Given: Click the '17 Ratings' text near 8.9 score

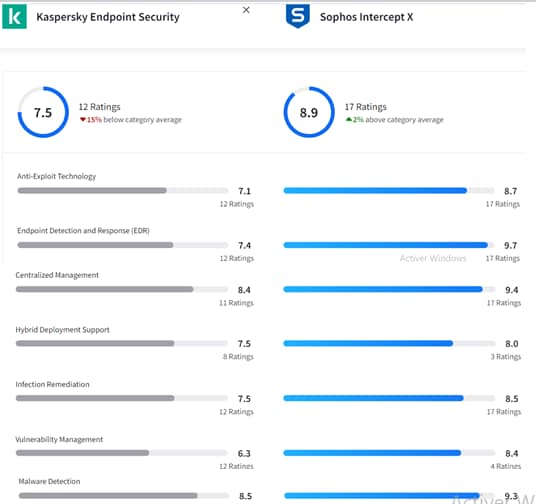Looking at the screenshot, I should click(x=365, y=107).
